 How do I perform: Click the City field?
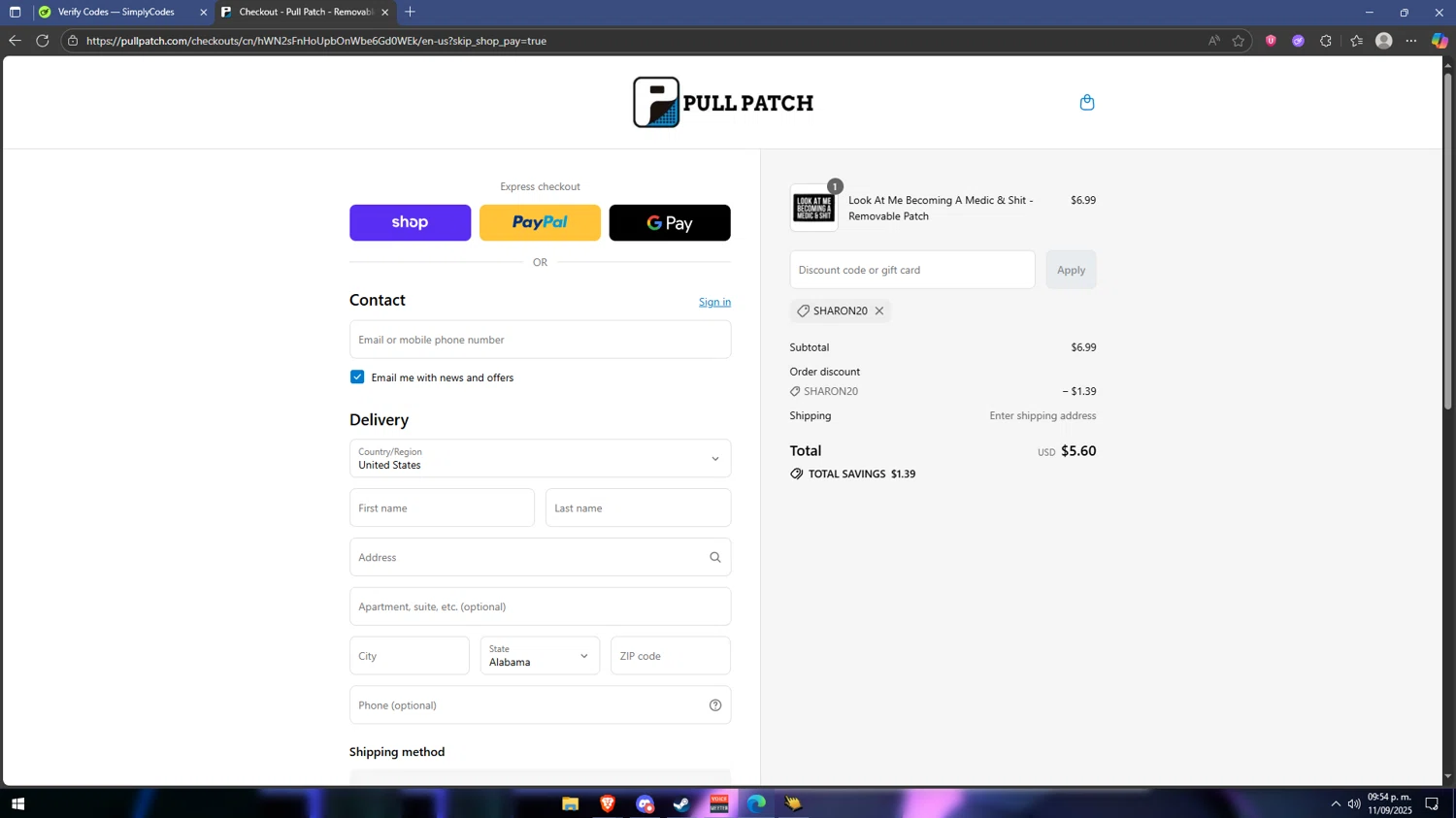click(x=410, y=656)
